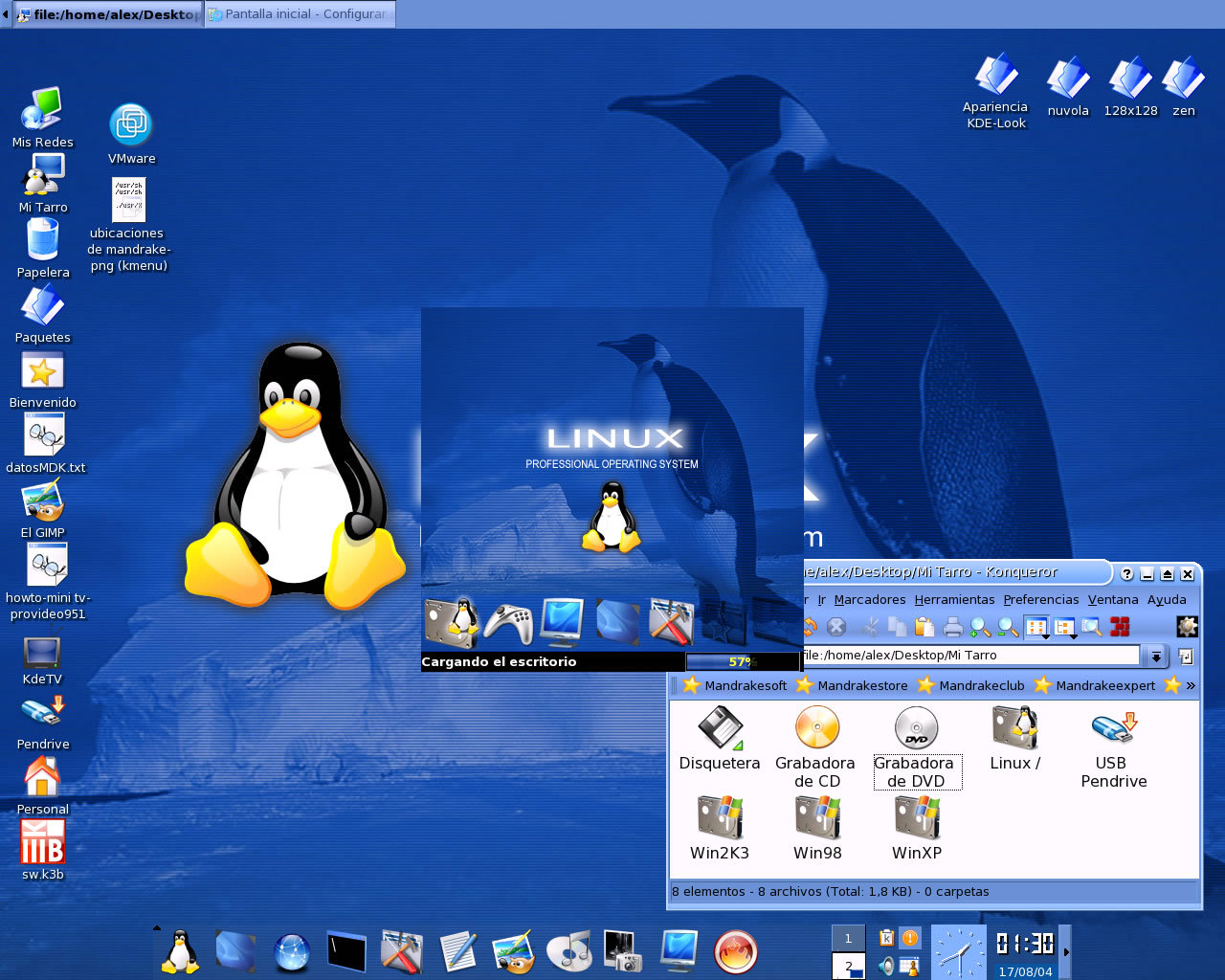Open the Mandrakestore bookmark
Screen dimensions: 1225x980
click(x=852, y=685)
